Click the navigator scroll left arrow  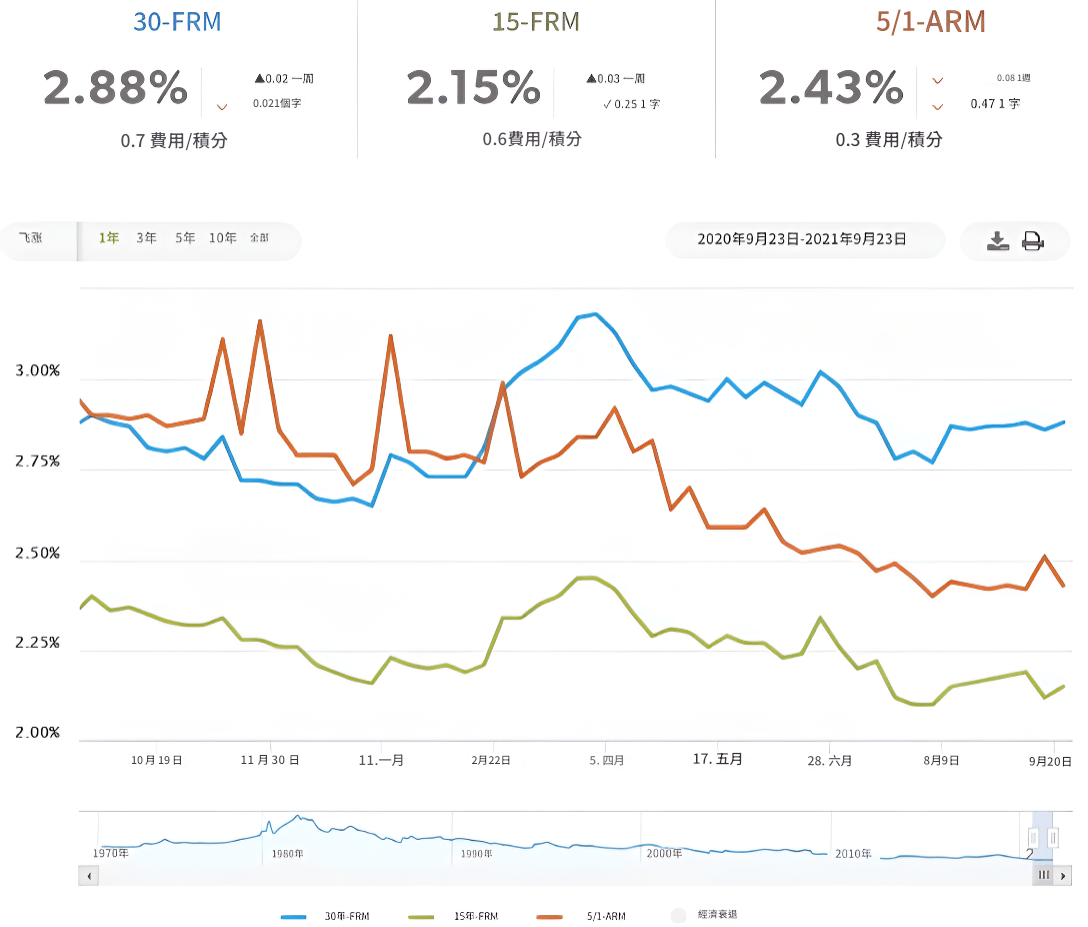(89, 876)
